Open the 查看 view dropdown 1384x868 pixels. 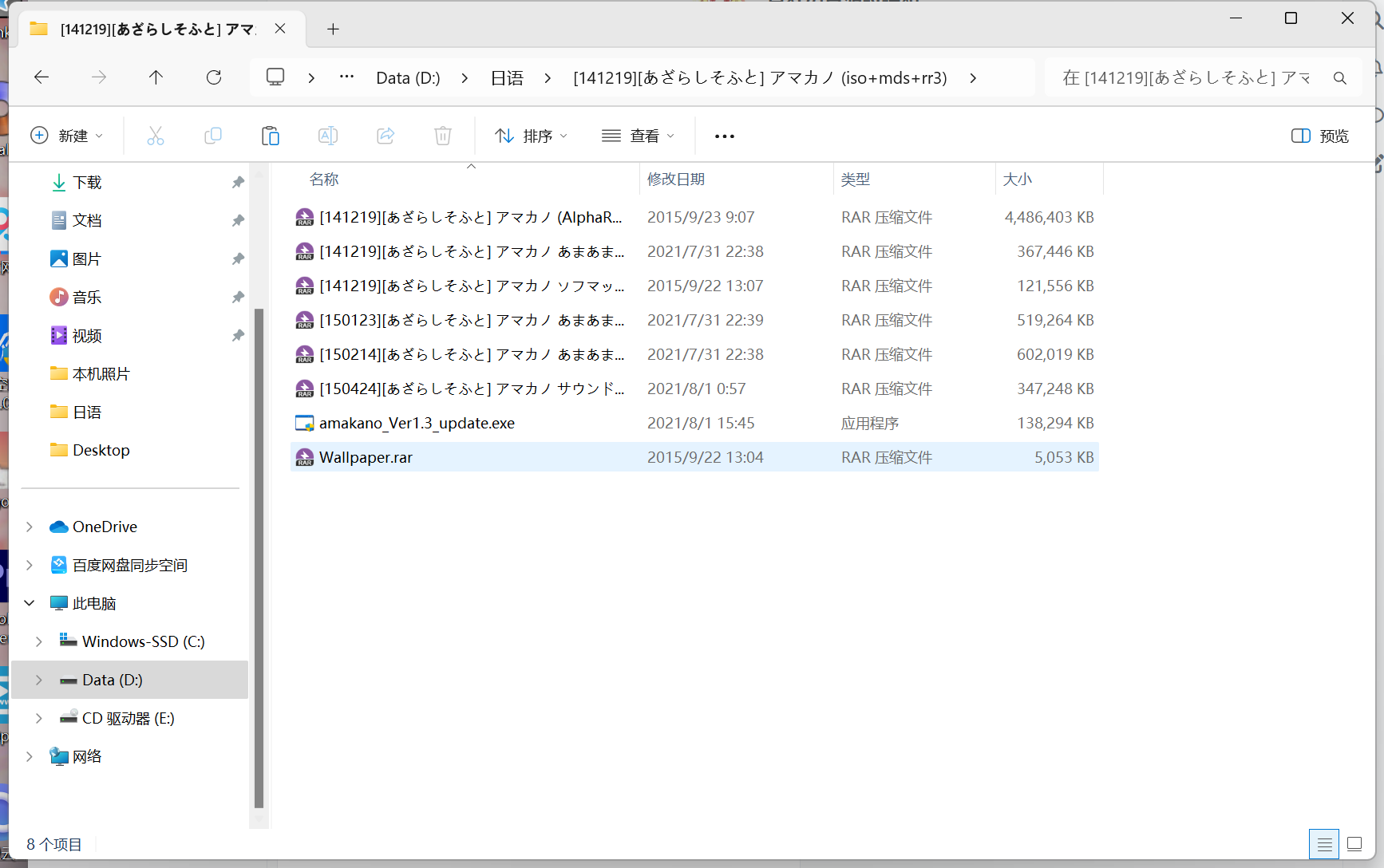[638, 136]
